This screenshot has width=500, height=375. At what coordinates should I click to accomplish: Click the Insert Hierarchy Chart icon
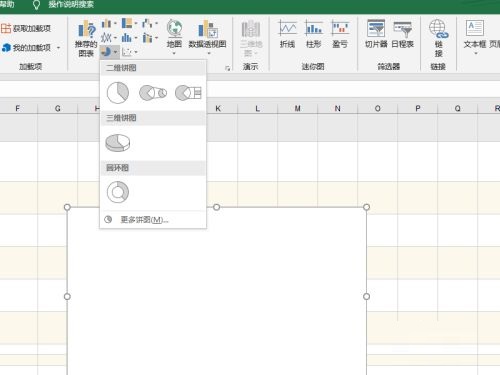tap(127, 23)
